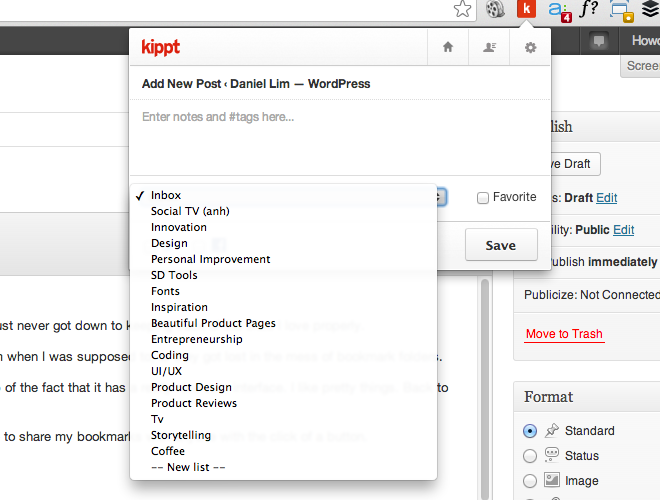
Task: Click the stacked layers extension icon
Action: click(x=651, y=9)
